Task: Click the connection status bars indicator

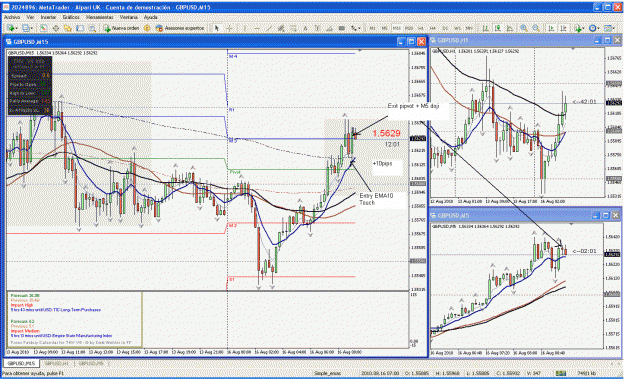Action: (561, 373)
